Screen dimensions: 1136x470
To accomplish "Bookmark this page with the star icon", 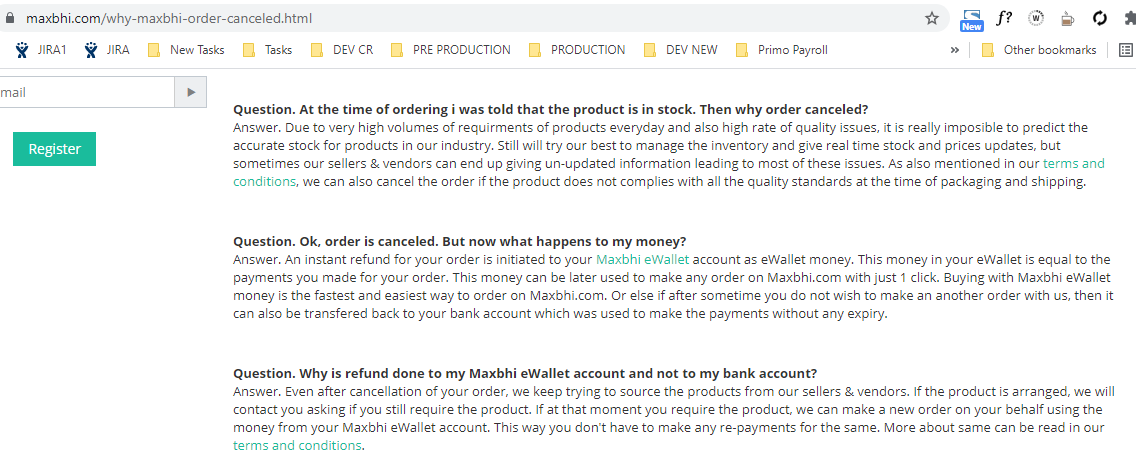I will pyautogui.click(x=932, y=18).
